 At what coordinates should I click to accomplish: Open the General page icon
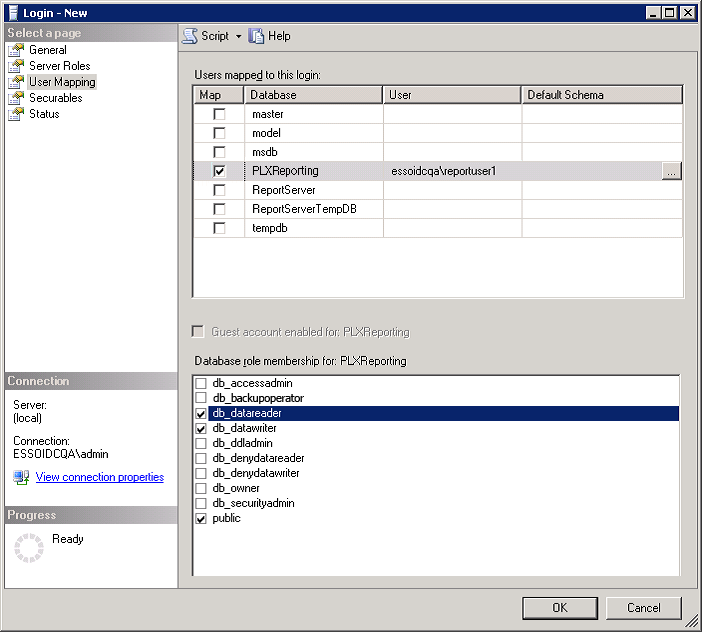pyautogui.click(x=16, y=50)
